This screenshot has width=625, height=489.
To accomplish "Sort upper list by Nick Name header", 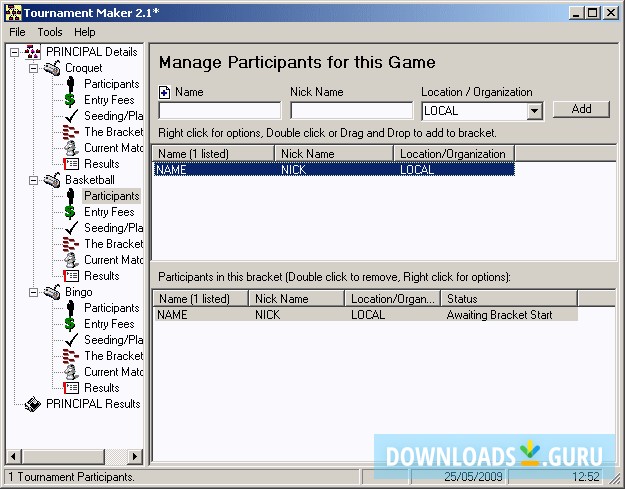I will point(334,154).
